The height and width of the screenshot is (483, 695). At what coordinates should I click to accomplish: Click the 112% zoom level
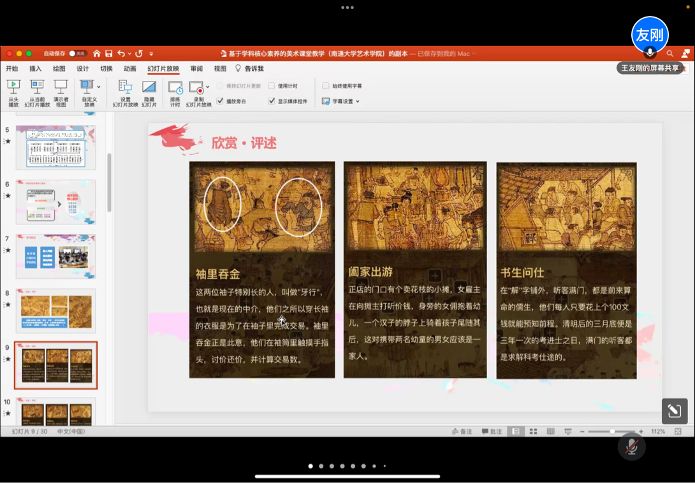click(x=658, y=431)
